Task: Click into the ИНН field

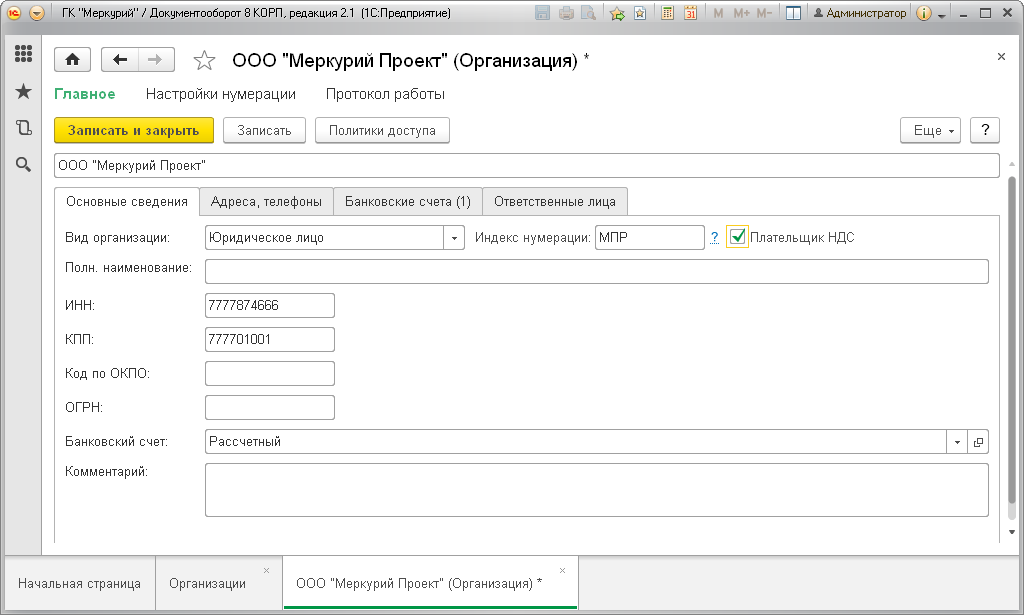Action: point(270,306)
